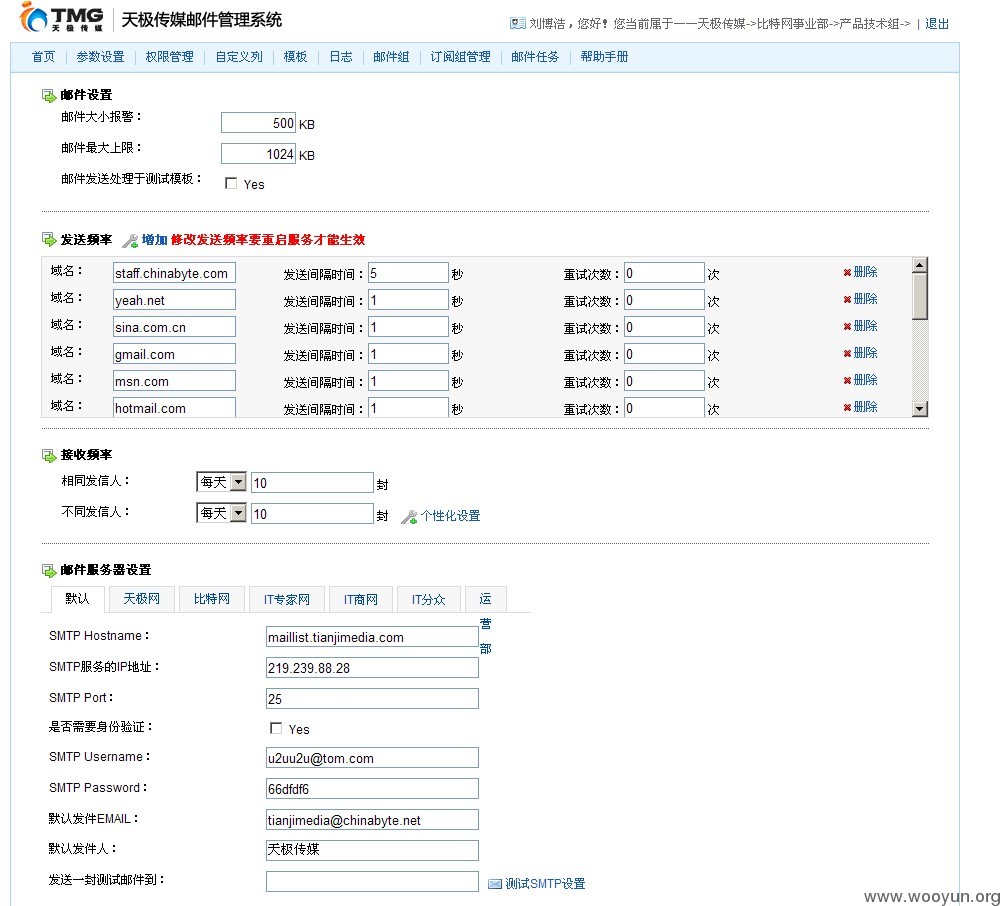Open the 帮助手册 menu
This screenshot has height=906, width=1002.
point(604,57)
